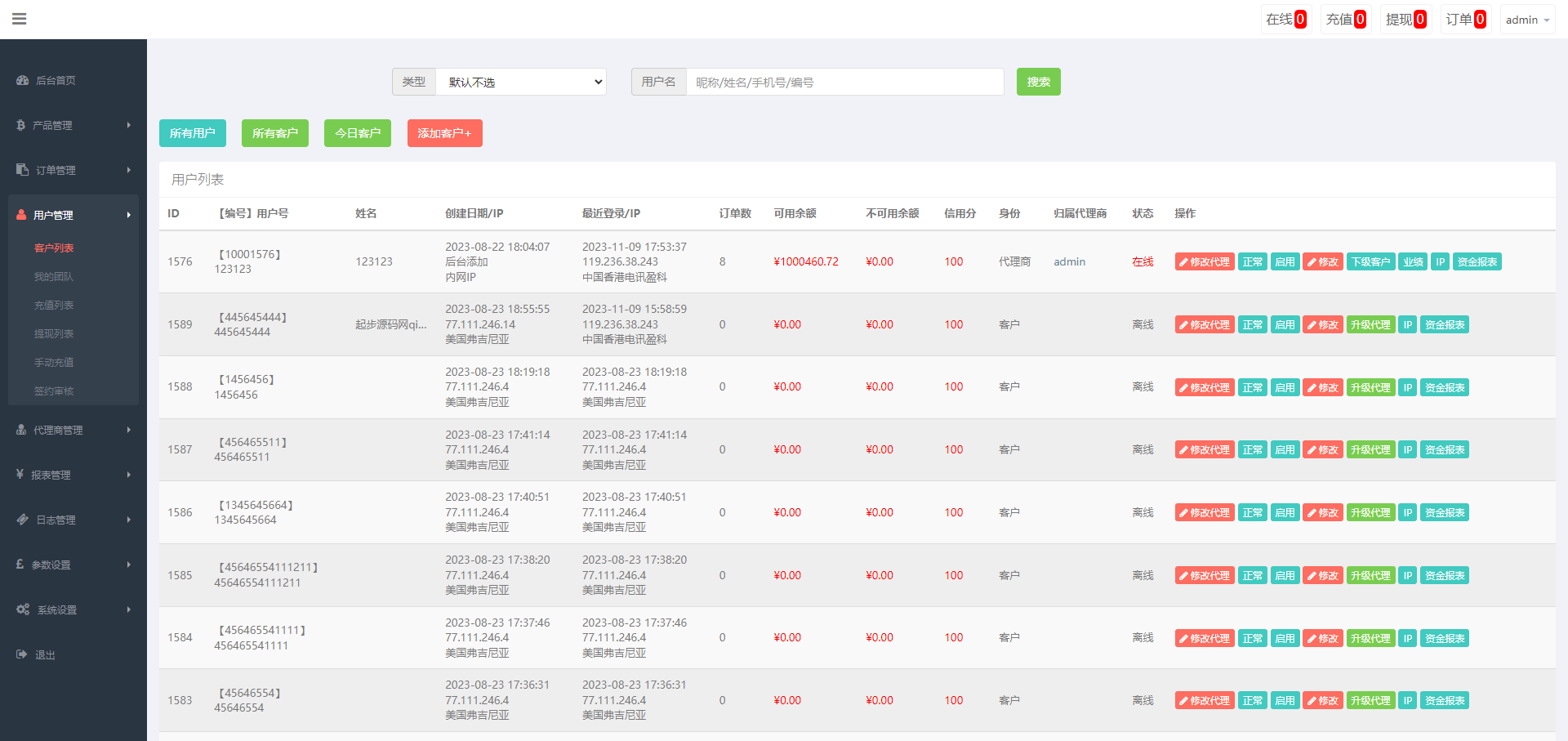Toggle 正常 status for user 1589
The width and height of the screenshot is (1568, 741).
[1252, 325]
